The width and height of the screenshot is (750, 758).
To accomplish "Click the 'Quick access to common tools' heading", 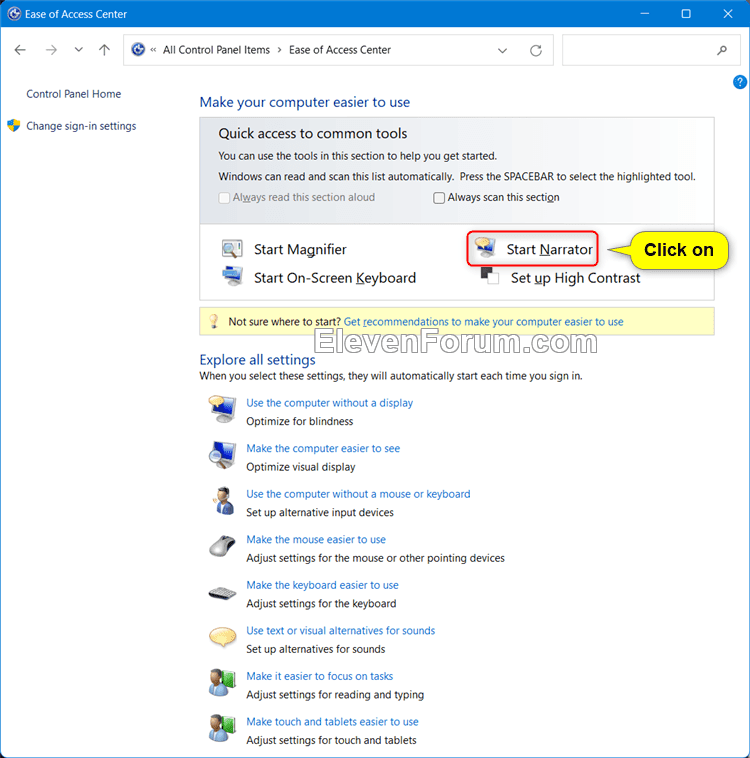I will pyautogui.click(x=312, y=133).
